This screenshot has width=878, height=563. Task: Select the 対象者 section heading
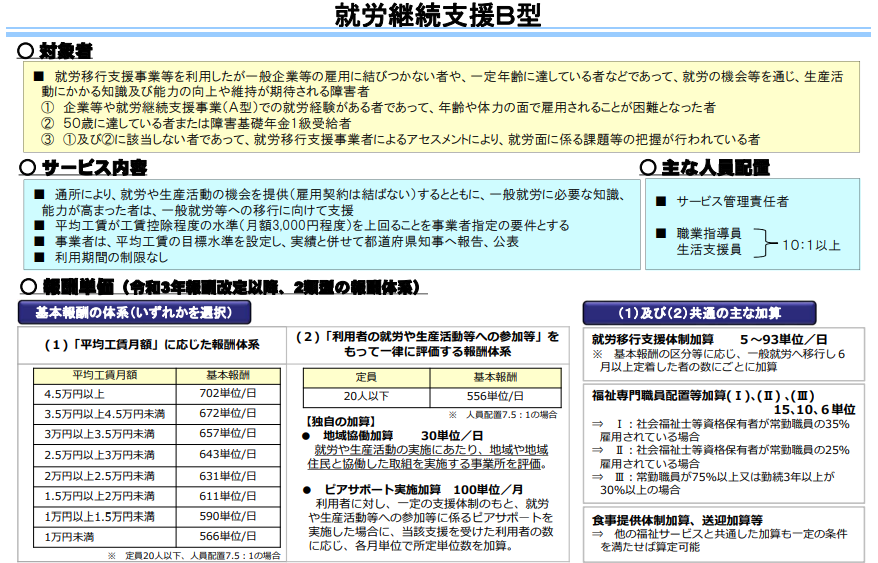point(55,51)
